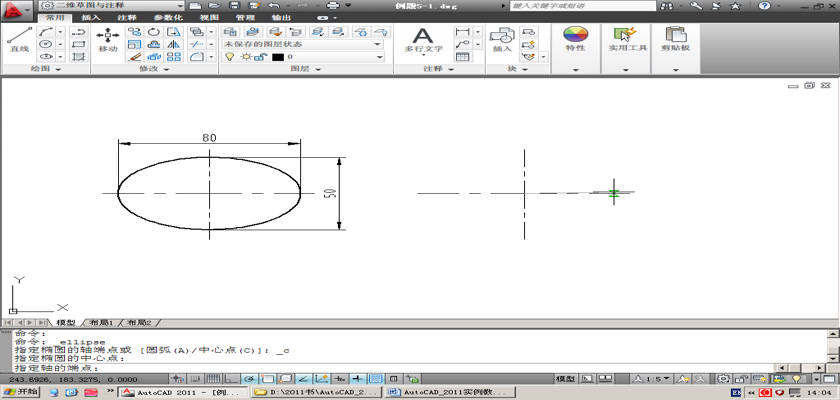Click the Open file icon in quick access toolbar
Image resolution: width=840 pixels, height=400 pixels.
click(x=214, y=5)
